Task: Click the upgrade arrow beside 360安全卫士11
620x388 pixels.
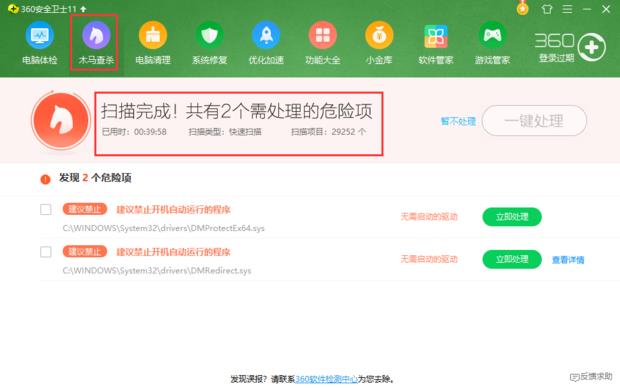Action: tap(83, 9)
